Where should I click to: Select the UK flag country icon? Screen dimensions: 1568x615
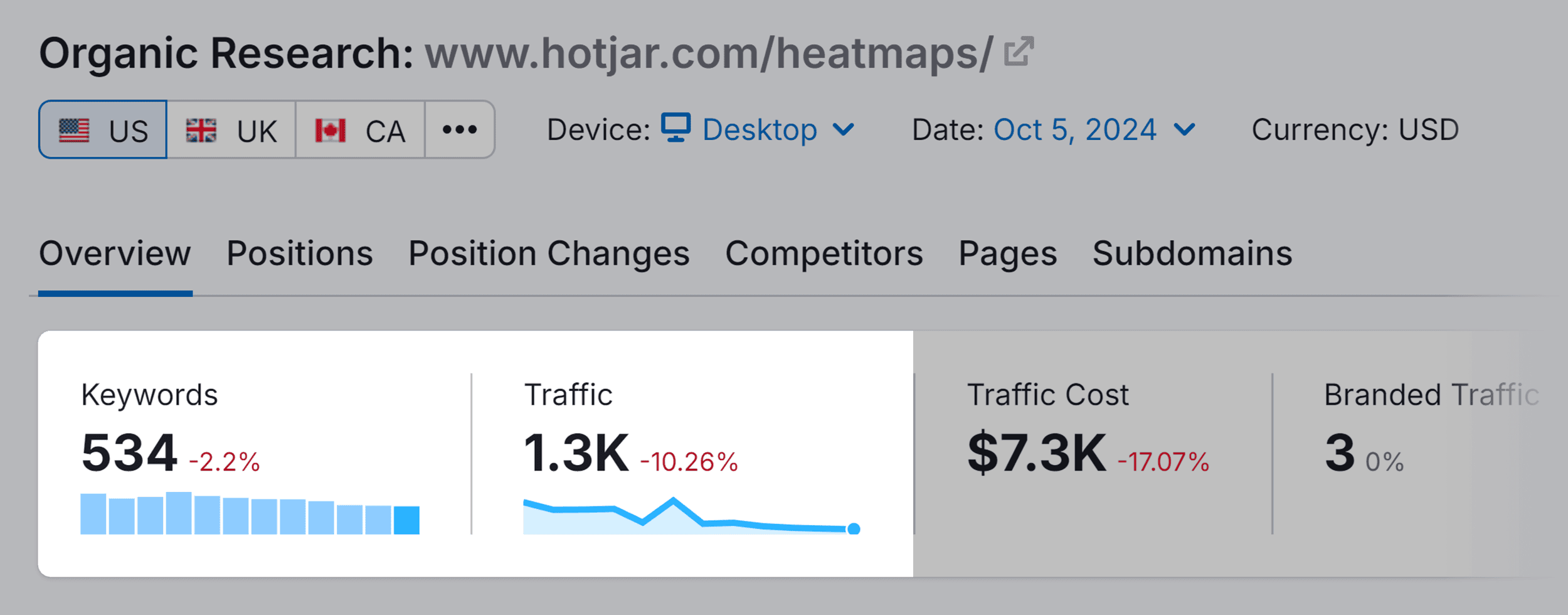(201, 129)
